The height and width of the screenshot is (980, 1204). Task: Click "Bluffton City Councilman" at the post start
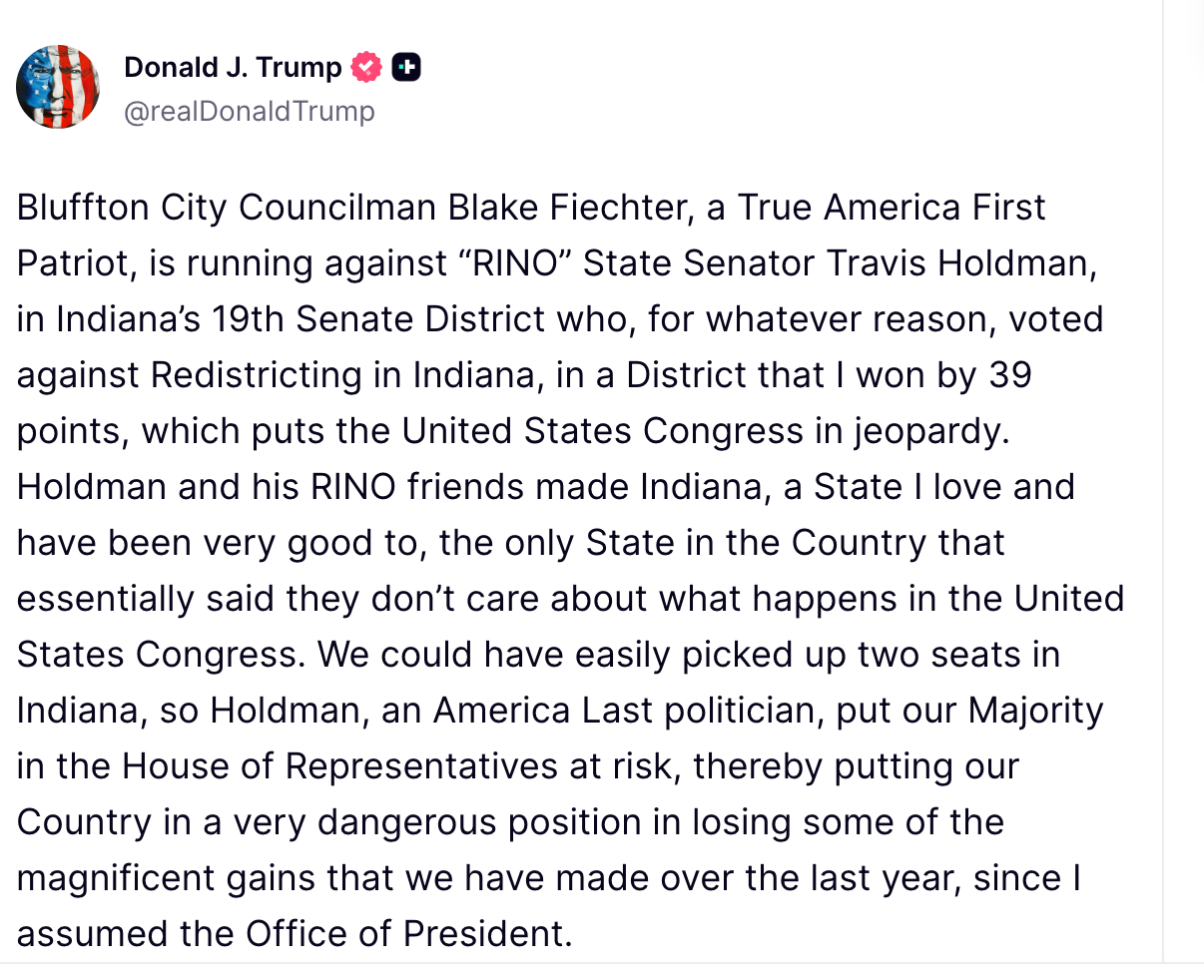coord(227,208)
